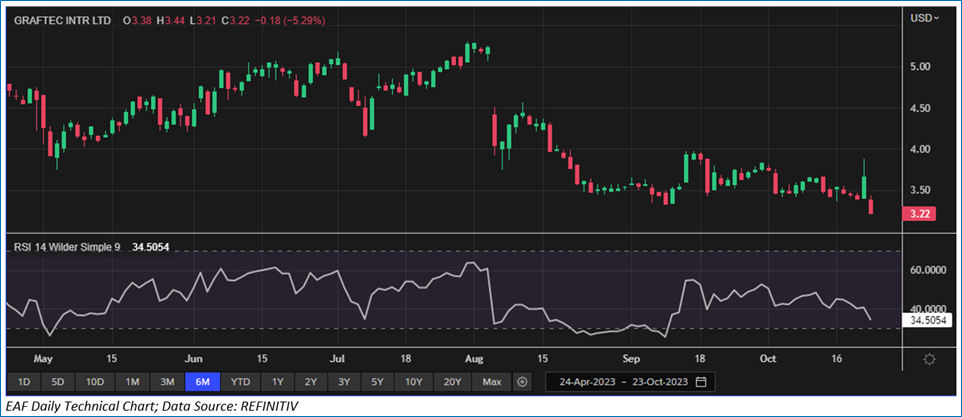This screenshot has height=417, width=962.
Task: Choose the 1M range button
Action: click(x=132, y=382)
